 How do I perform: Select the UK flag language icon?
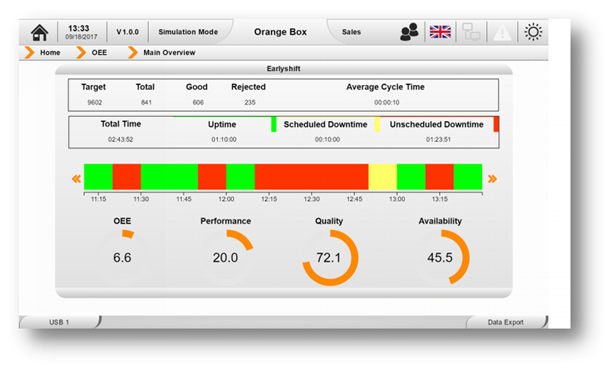point(440,32)
